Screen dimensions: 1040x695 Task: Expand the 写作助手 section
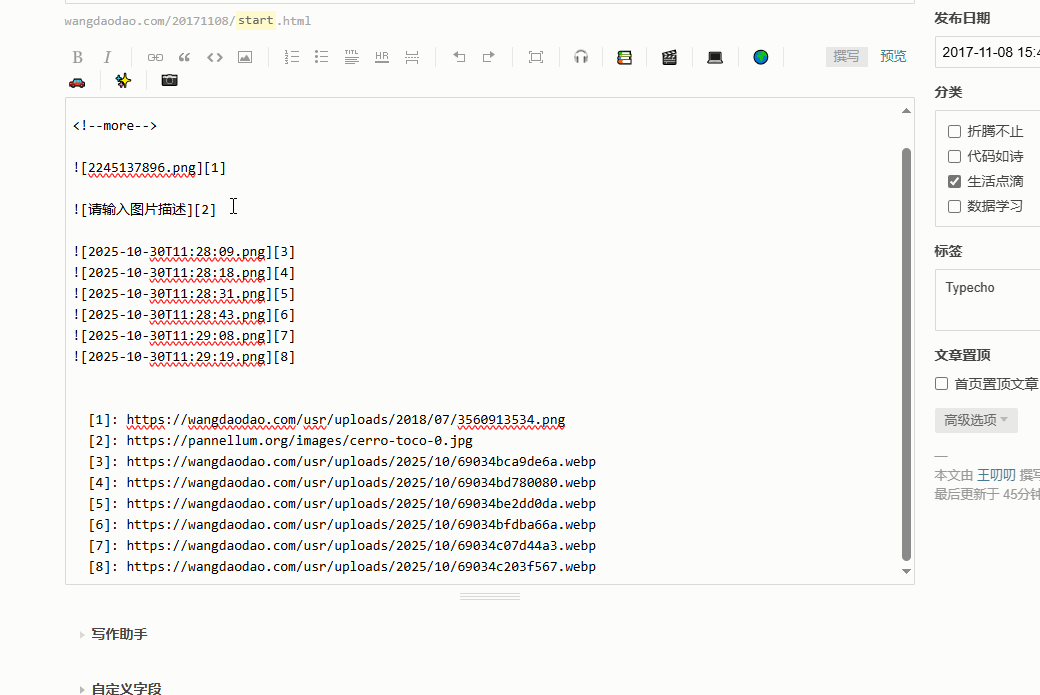pyautogui.click(x=119, y=634)
